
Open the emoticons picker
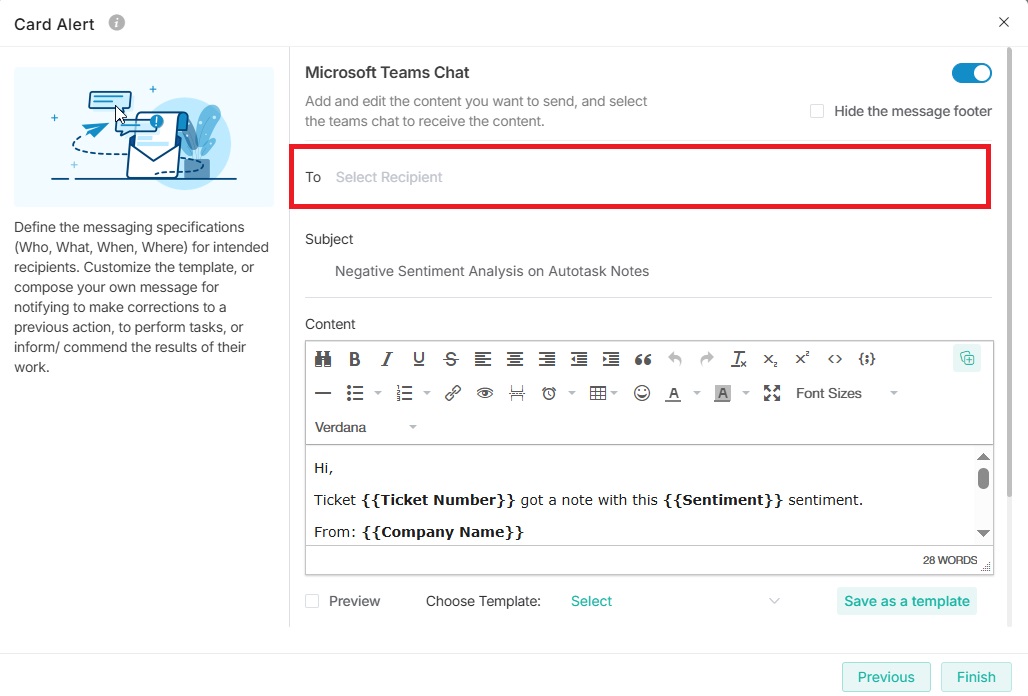tap(642, 393)
